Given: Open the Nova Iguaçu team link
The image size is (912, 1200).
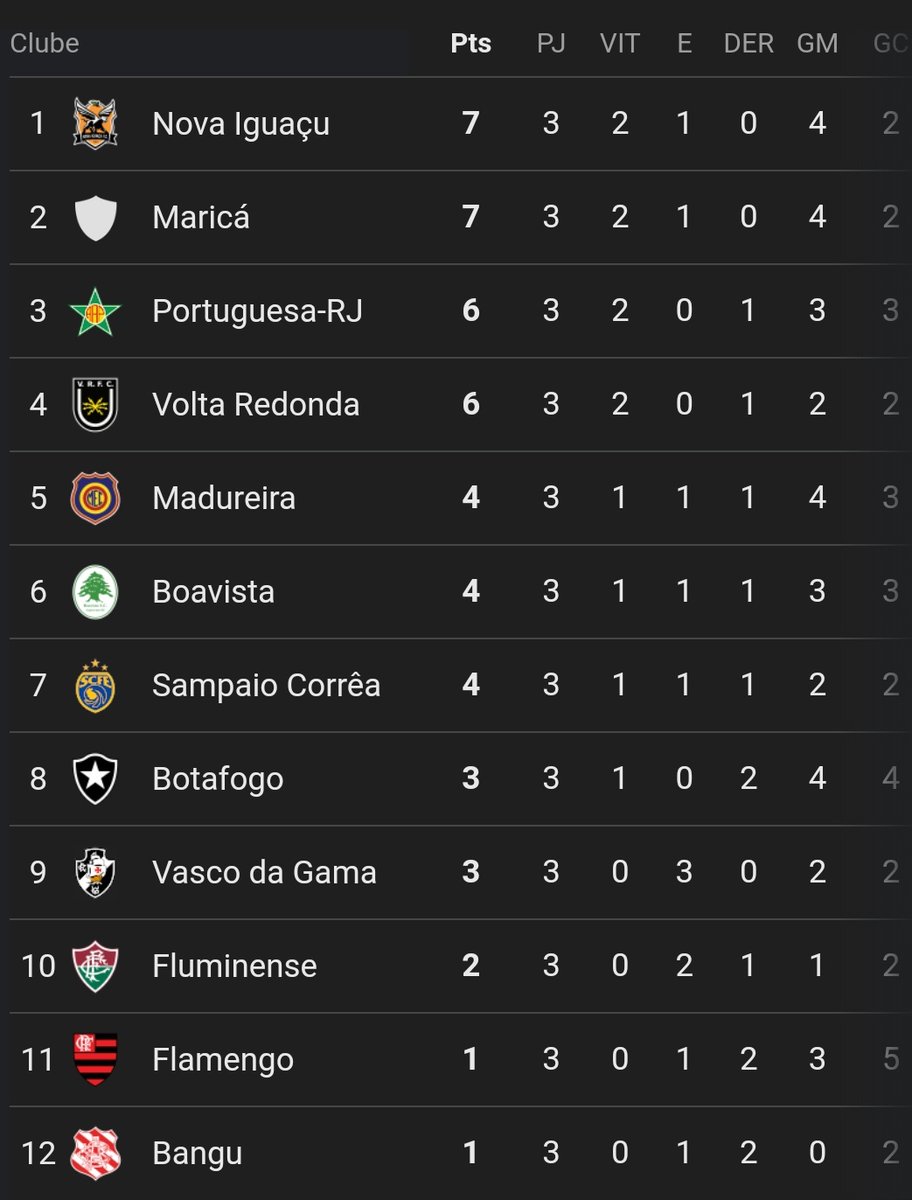Looking at the screenshot, I should pyautogui.click(x=241, y=124).
